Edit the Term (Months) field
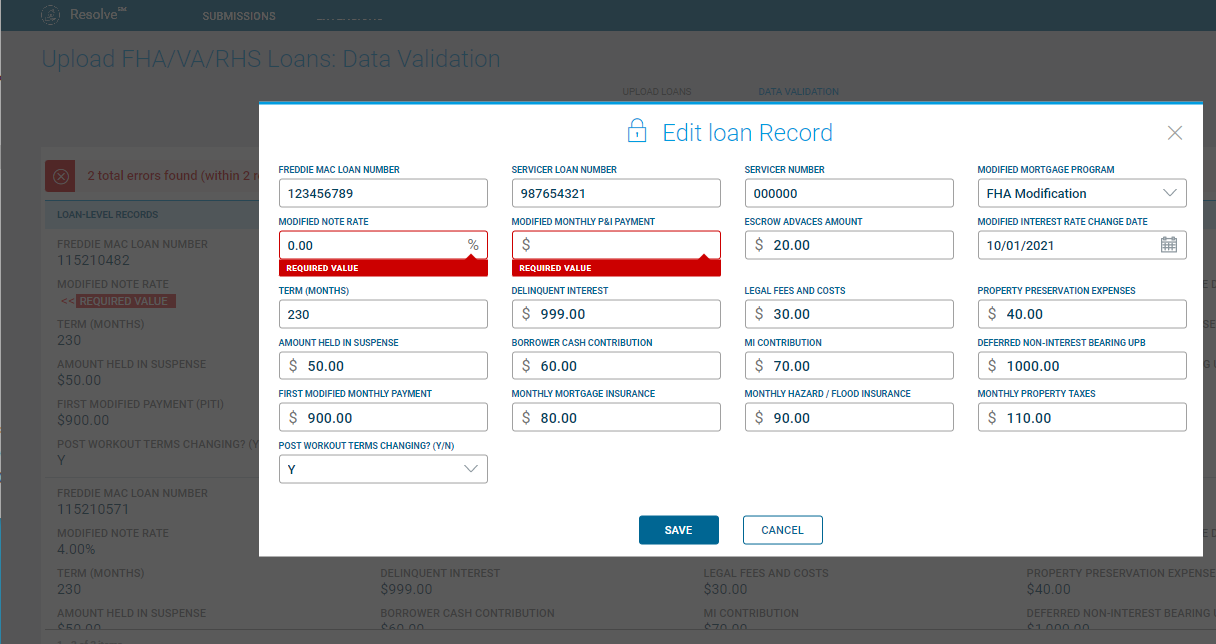Image resolution: width=1216 pixels, height=644 pixels. [x=383, y=314]
